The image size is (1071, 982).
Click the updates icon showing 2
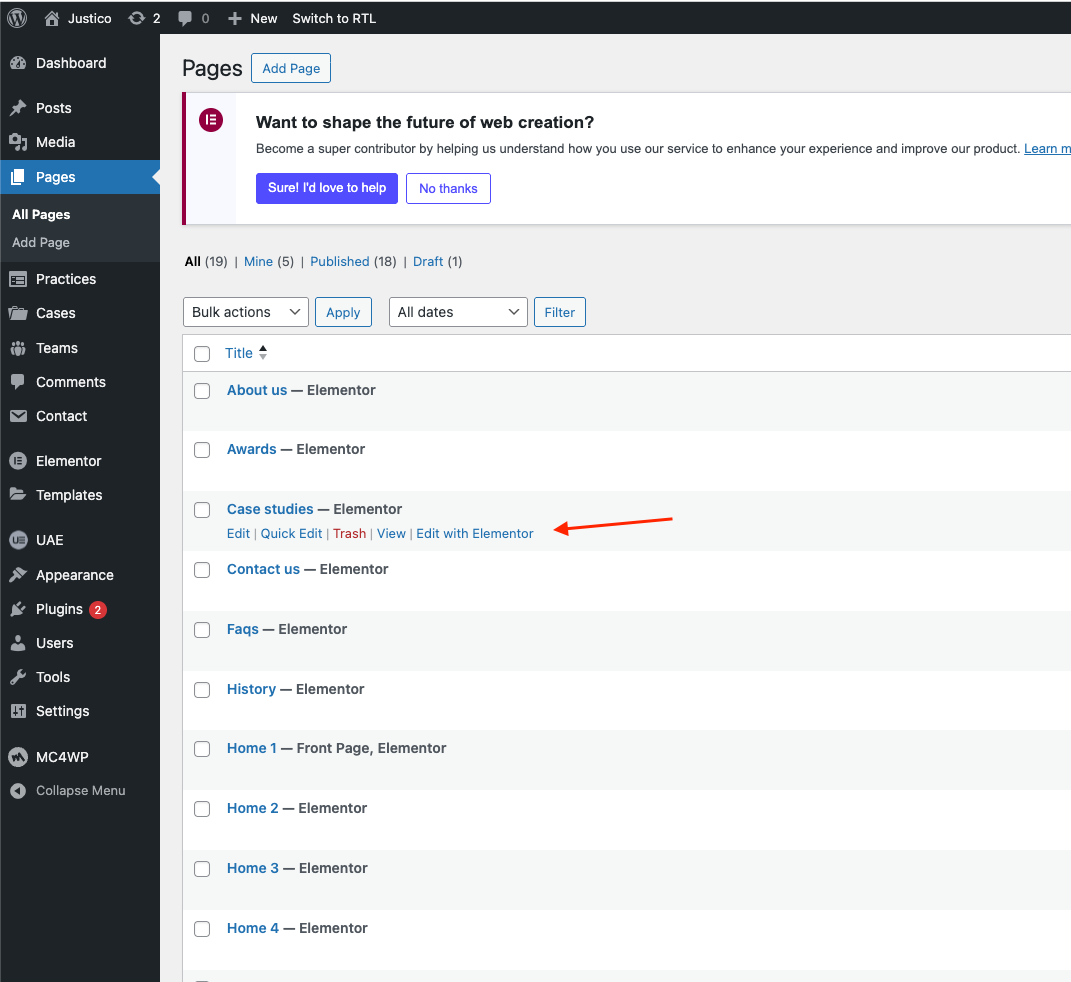136,18
